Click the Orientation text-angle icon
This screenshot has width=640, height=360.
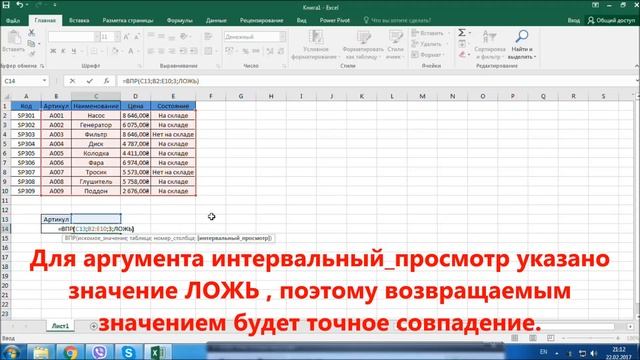pos(184,36)
